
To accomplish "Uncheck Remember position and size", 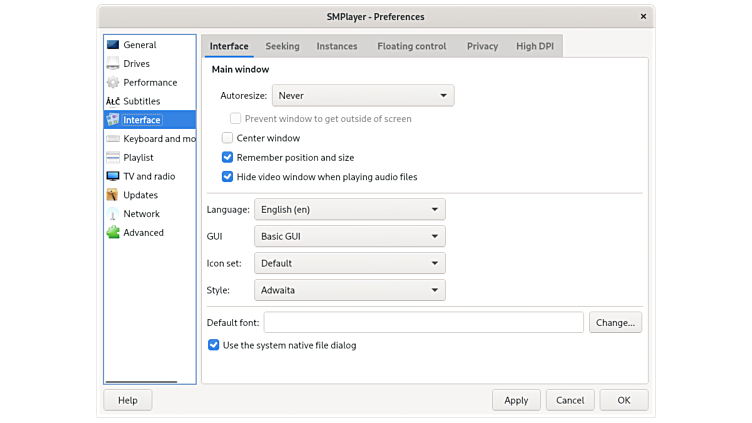I will click(x=228, y=157).
